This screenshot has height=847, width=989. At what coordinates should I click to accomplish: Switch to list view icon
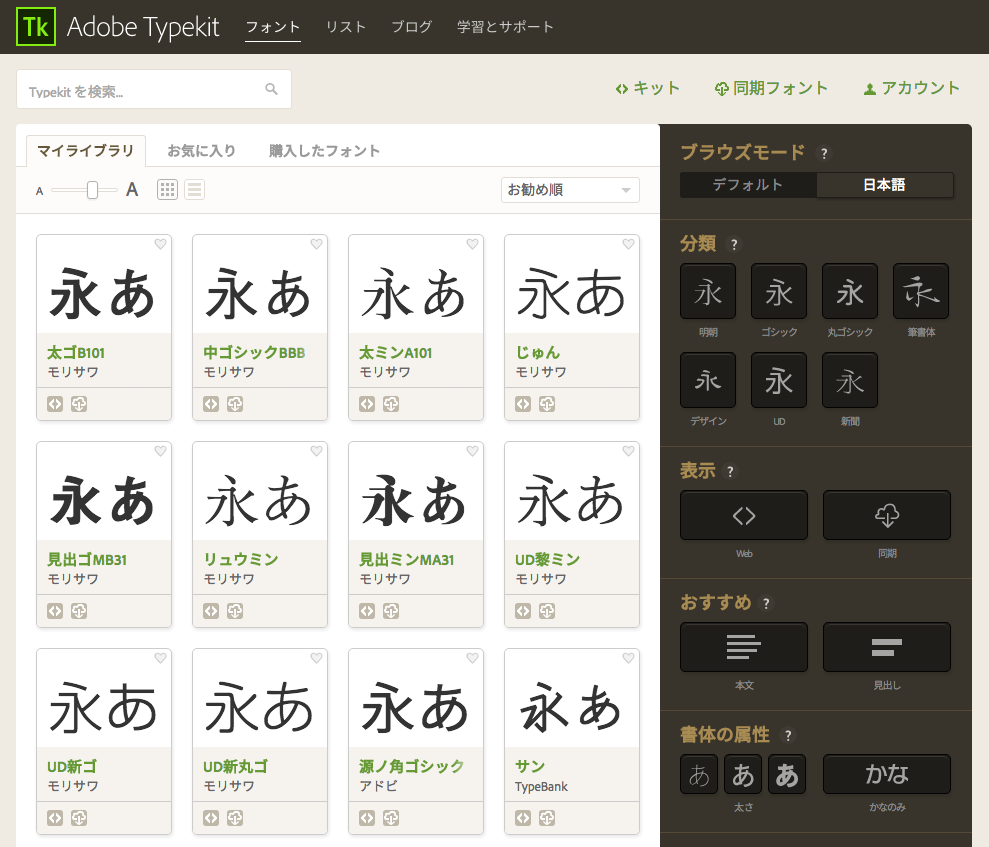(x=194, y=190)
